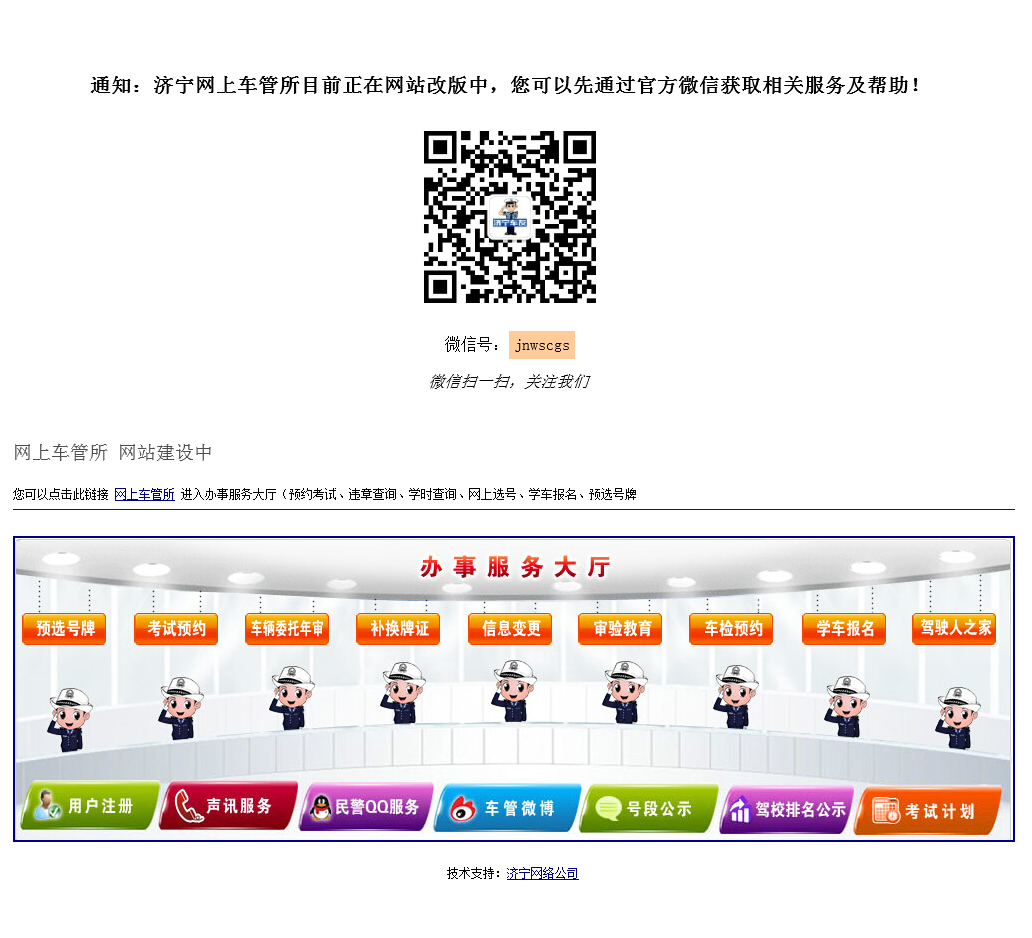Screen dimensions: 1032x938
Task: Click the bar chart icon on 驾校排名公示
Action: click(740, 810)
